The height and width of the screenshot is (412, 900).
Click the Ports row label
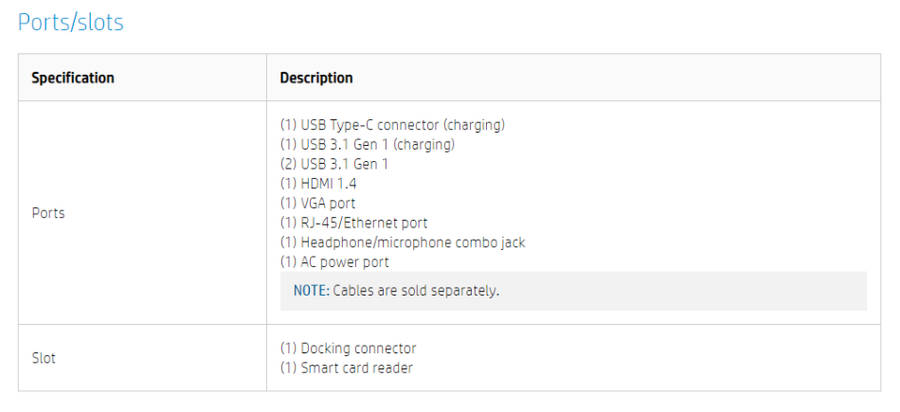tap(48, 213)
